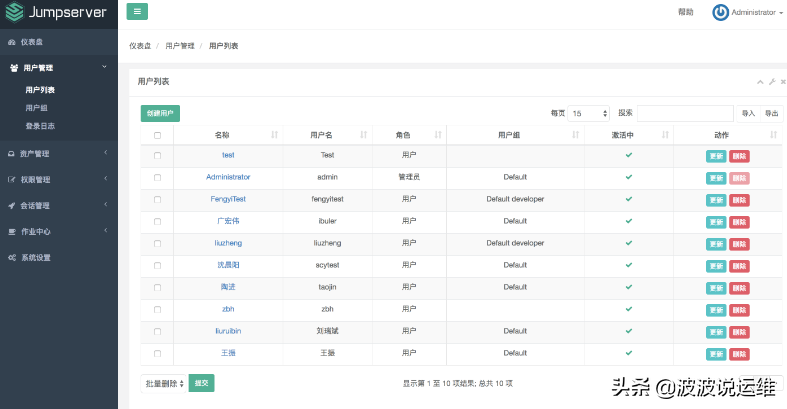The height and width of the screenshot is (409, 787).
Task: Check the select-all checkbox in table header
Action: 157,134
